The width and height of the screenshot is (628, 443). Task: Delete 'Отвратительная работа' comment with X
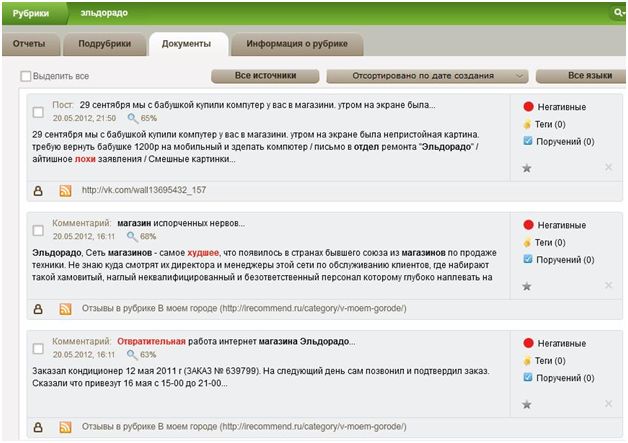[x=608, y=403]
